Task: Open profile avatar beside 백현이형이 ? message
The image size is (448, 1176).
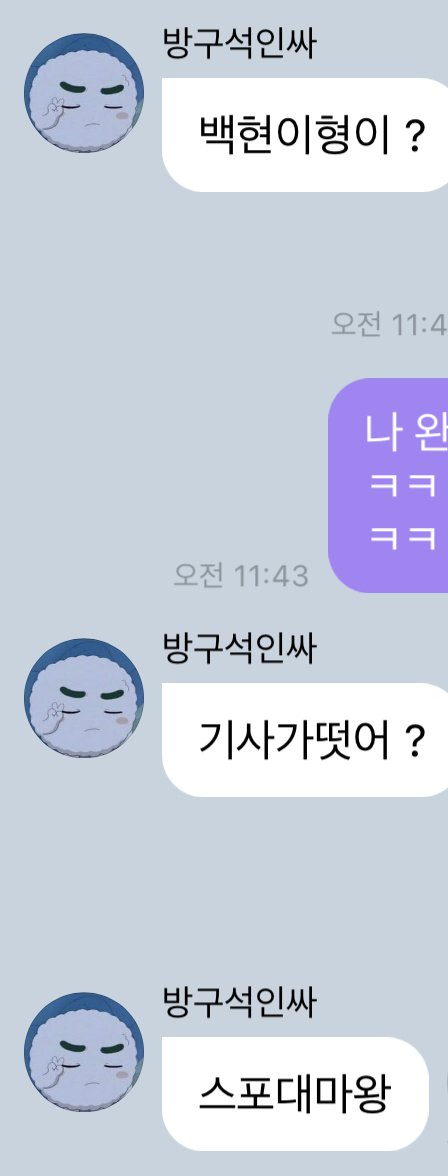Action: tap(83, 93)
